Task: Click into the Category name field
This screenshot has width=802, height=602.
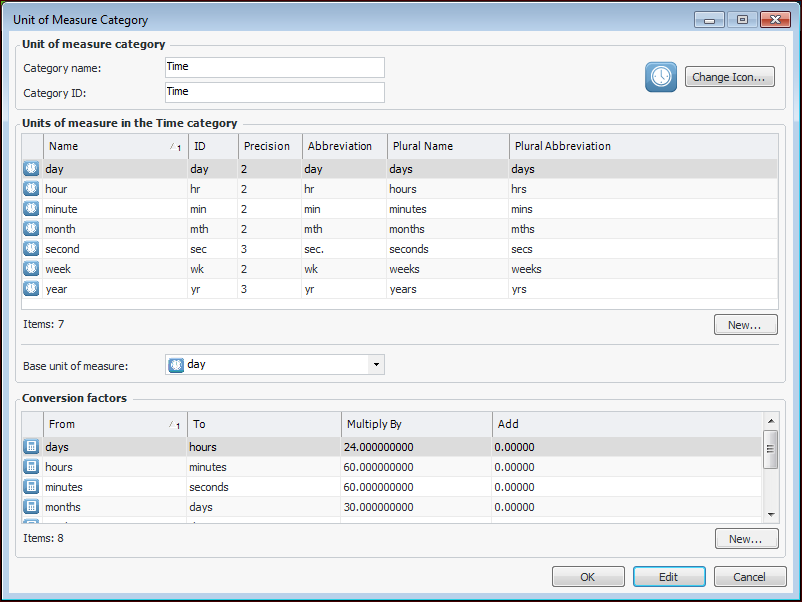Action: pyautogui.click(x=274, y=67)
